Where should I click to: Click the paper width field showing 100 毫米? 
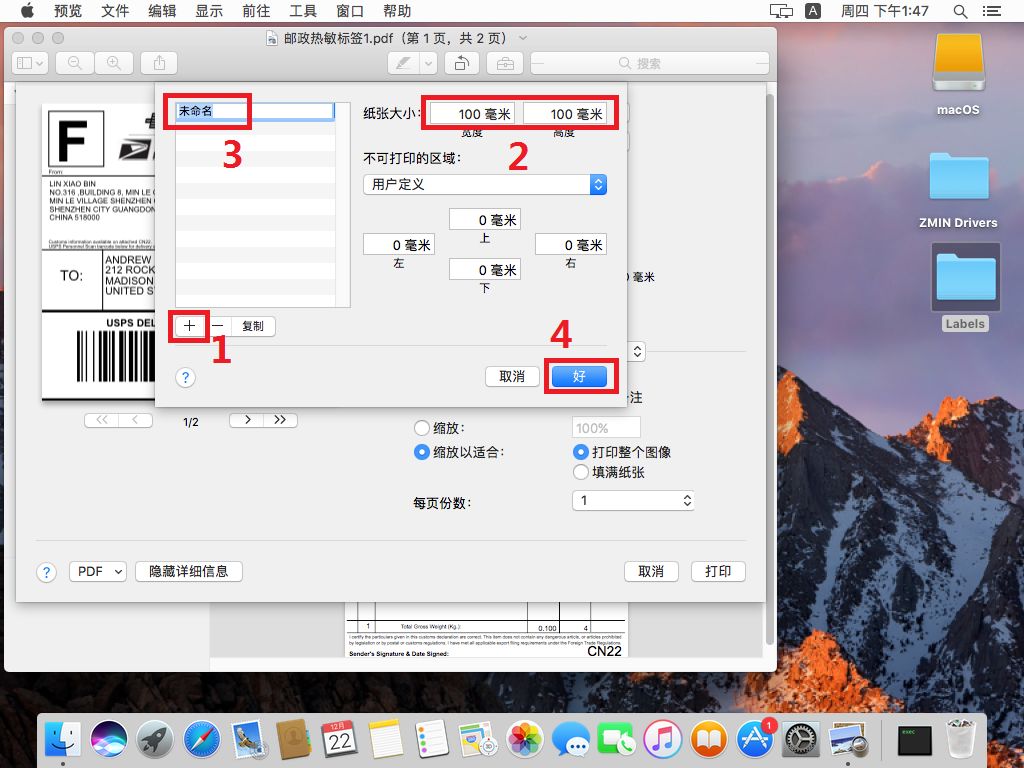(472, 114)
